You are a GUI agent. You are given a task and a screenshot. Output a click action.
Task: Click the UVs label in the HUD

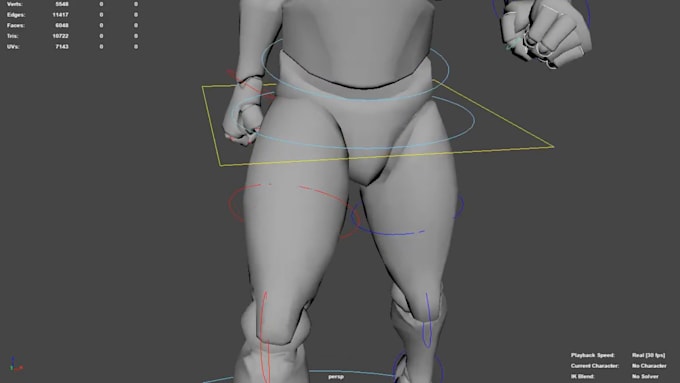point(13,46)
